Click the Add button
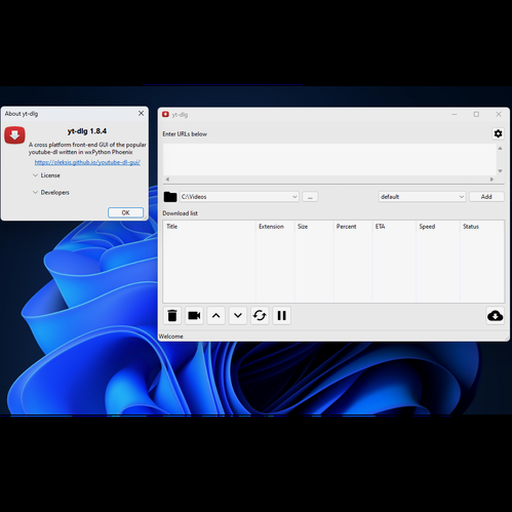Viewport: 512px width, 512px height. [486, 197]
